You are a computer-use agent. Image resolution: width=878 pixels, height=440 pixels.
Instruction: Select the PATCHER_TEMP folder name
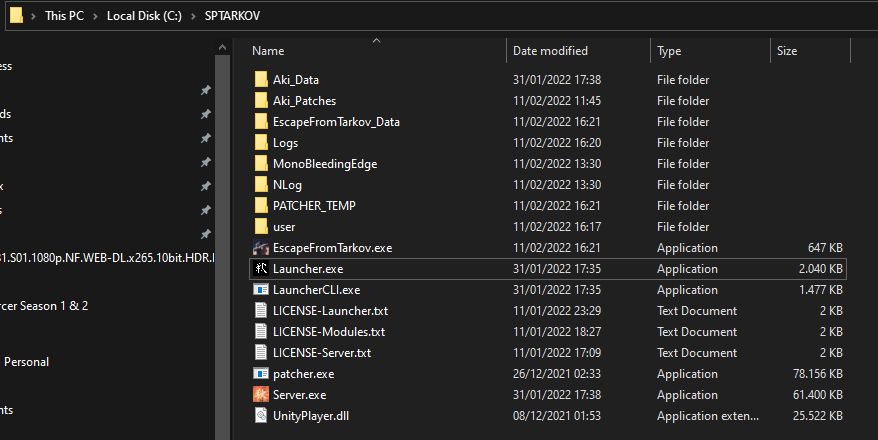[314, 205]
